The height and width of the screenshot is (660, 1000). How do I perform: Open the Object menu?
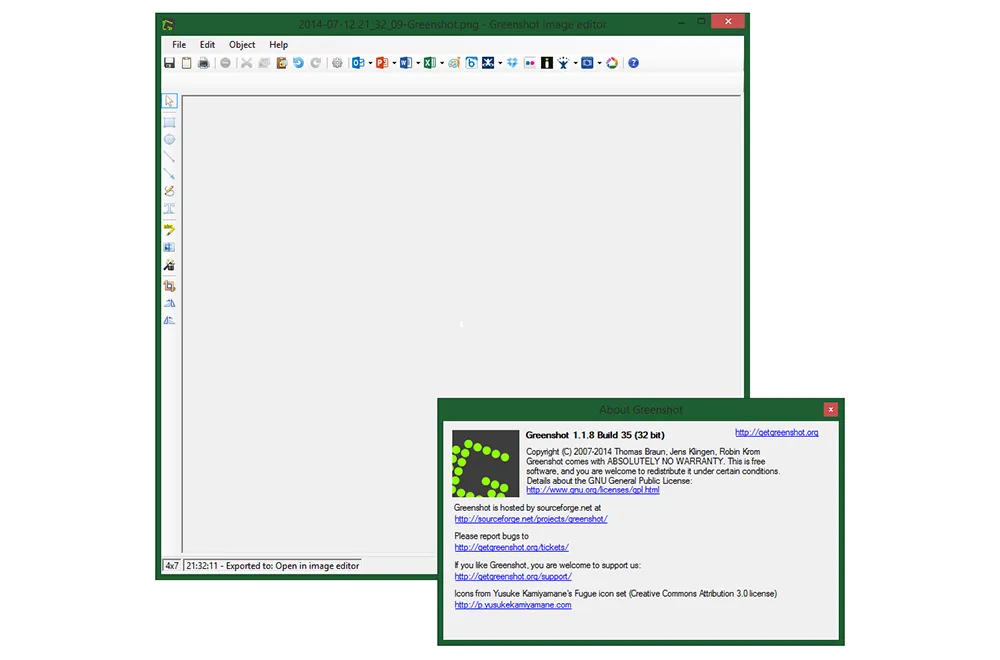tap(242, 45)
